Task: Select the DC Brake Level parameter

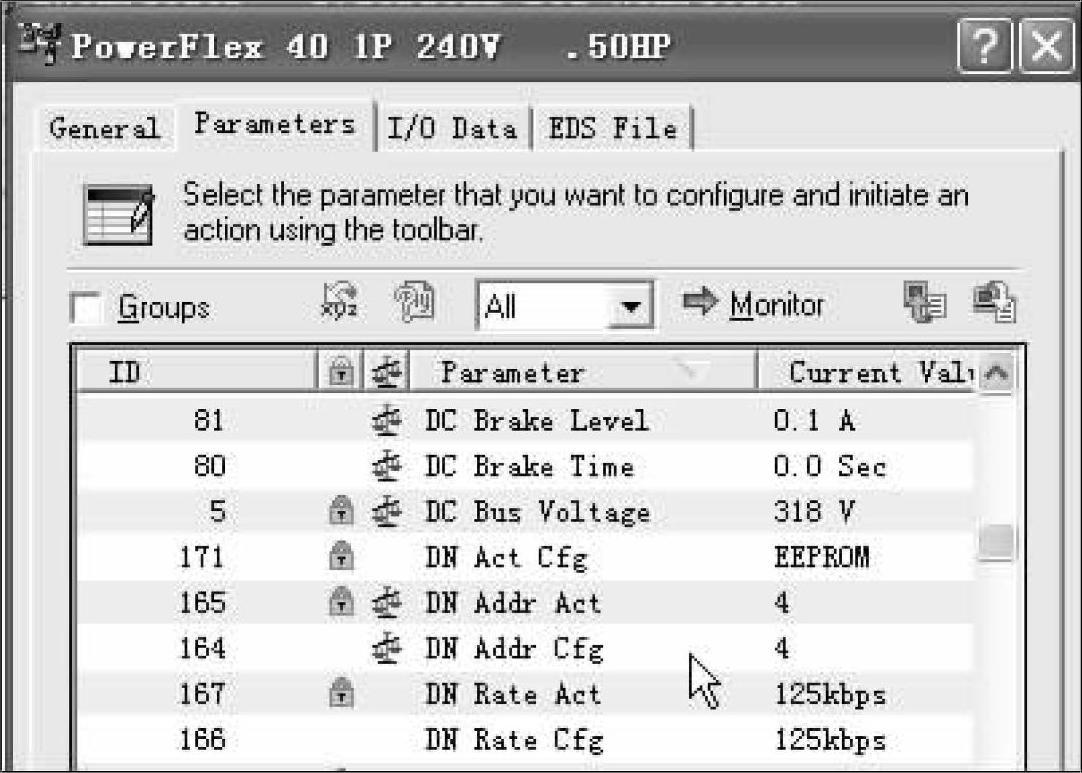Action: point(537,420)
